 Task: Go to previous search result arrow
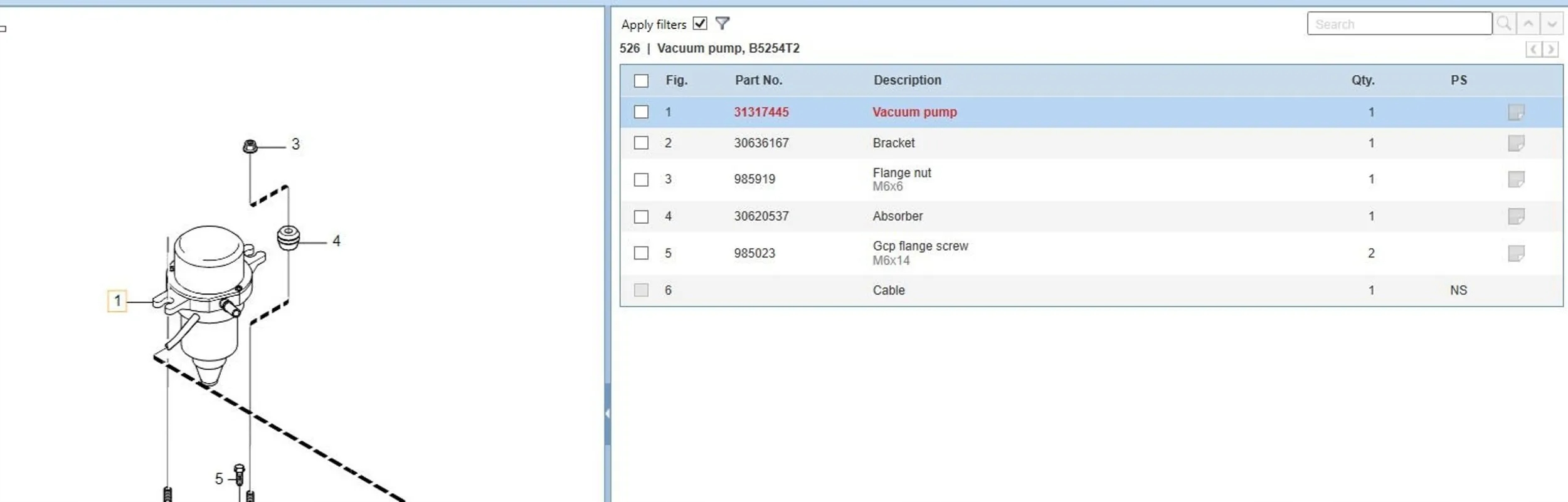coord(1528,24)
